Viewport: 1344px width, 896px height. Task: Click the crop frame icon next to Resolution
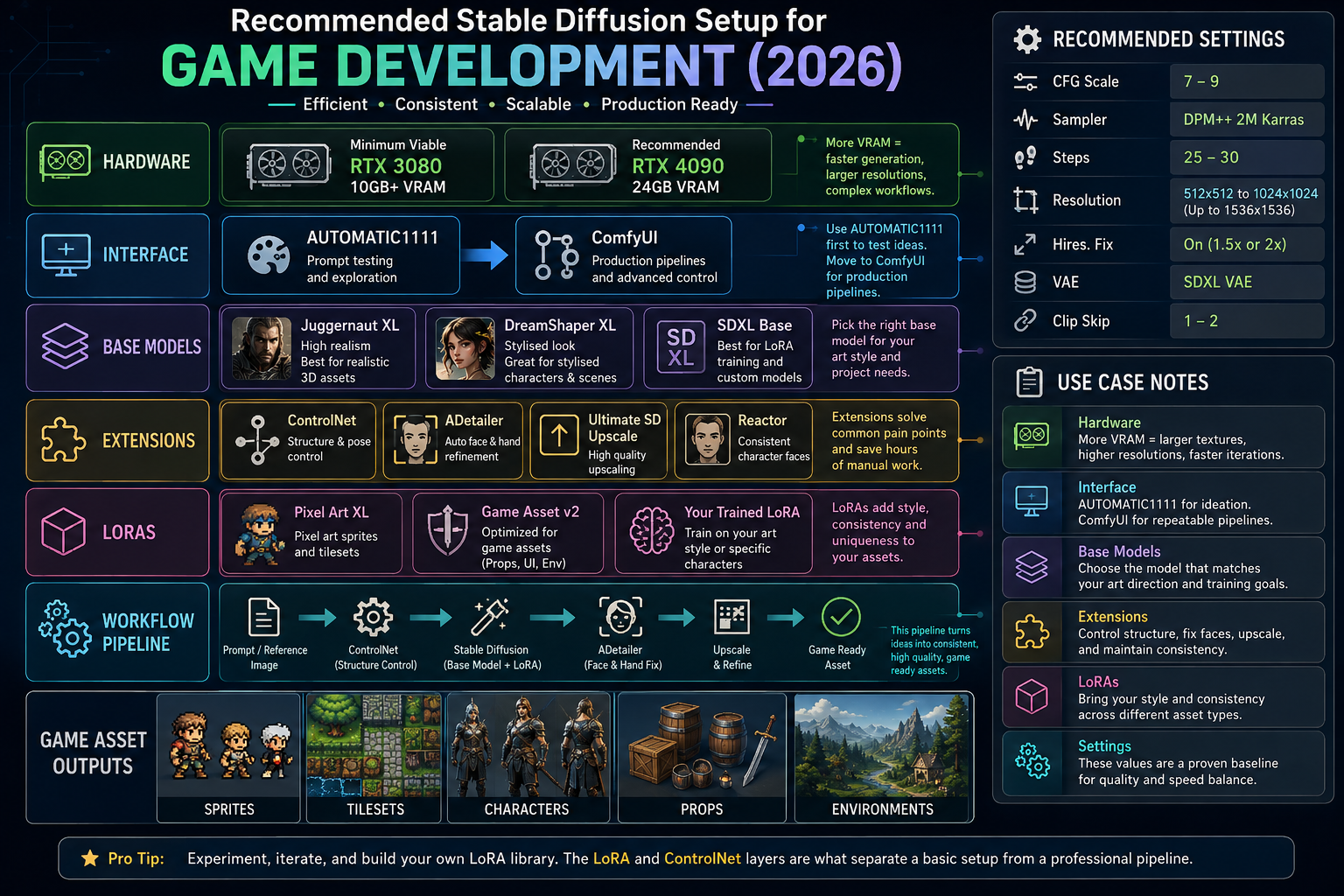pyautogui.click(x=1025, y=201)
